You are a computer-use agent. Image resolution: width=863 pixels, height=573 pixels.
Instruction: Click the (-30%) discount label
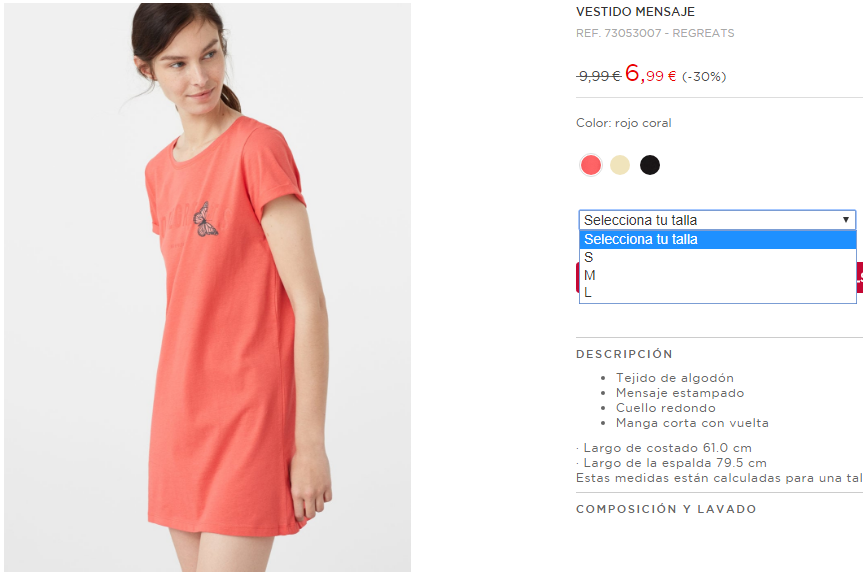[x=704, y=77]
